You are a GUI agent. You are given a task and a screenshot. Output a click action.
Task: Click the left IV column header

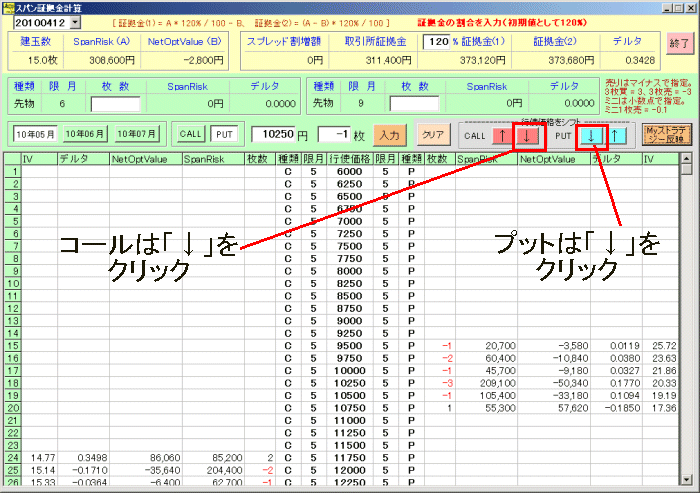[x=40, y=159]
